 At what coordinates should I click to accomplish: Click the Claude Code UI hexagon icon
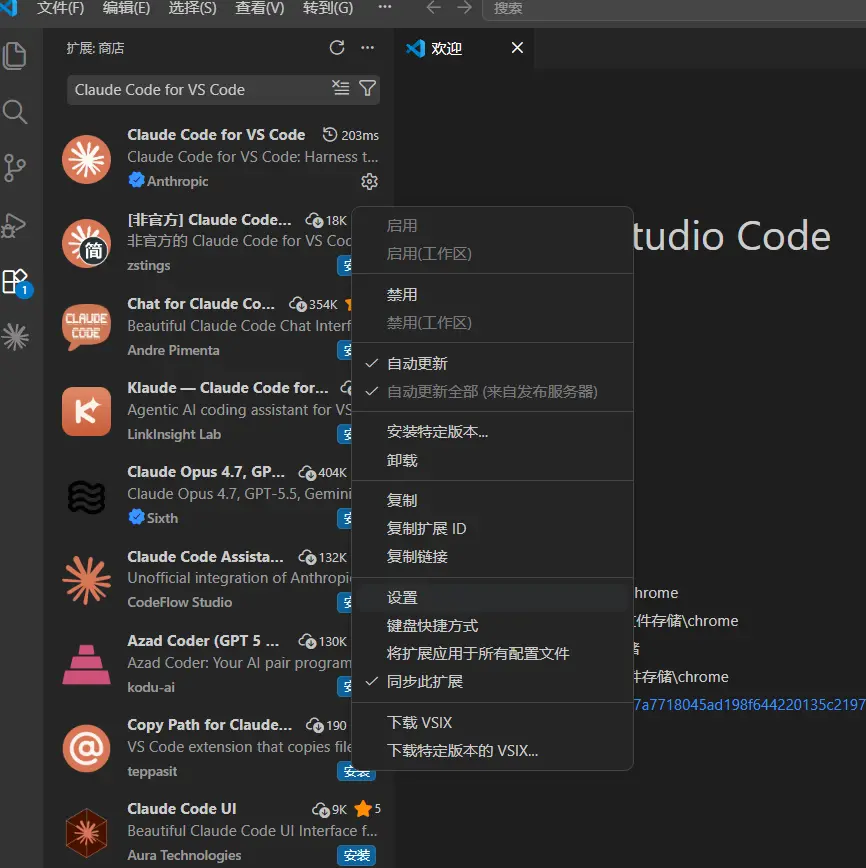click(86, 833)
